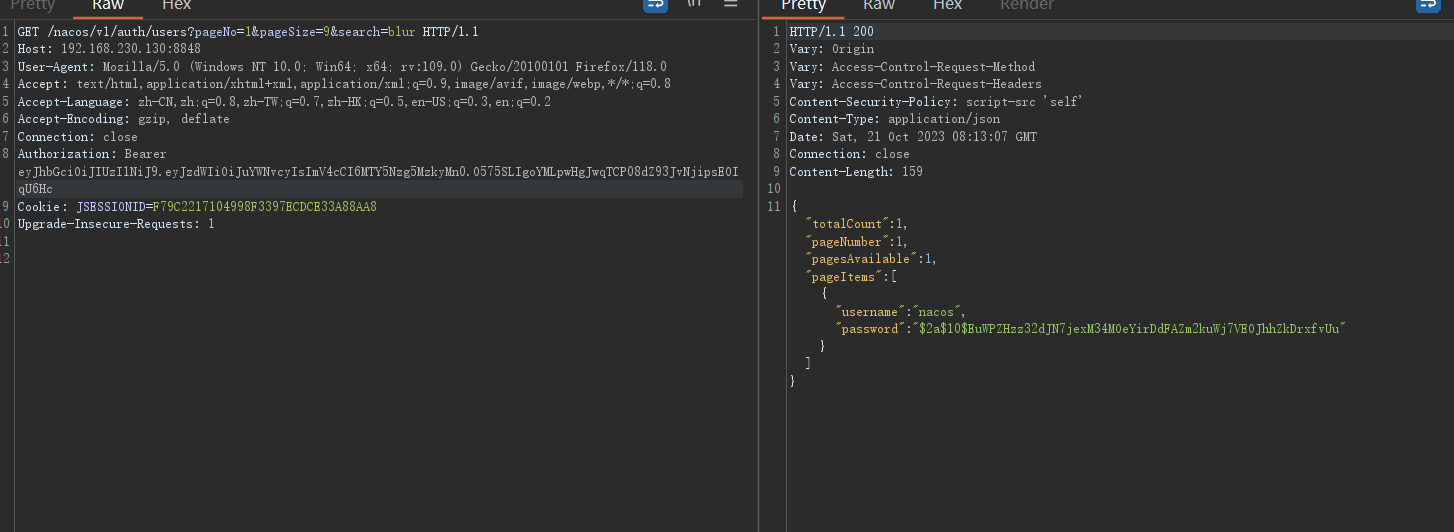This screenshot has width=1454, height=532.
Task: Toggle word wrap icon in response pane
Action: coord(1428,4)
